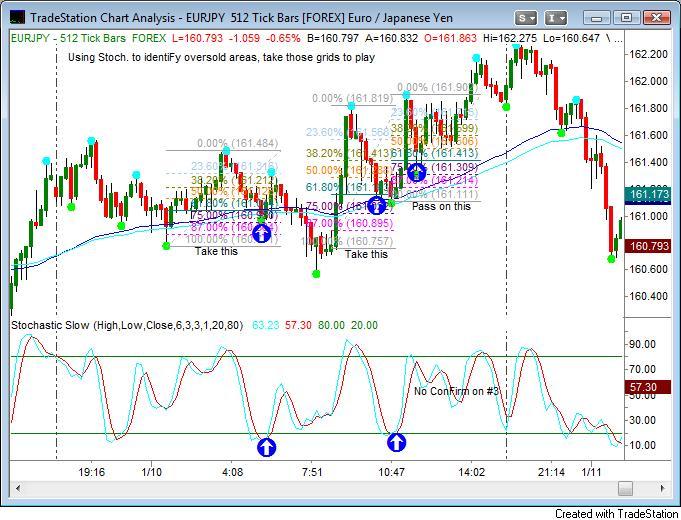Click the 'B=160.797' bid value
Image resolution: width=681 pixels, height=520 pixels.
pos(333,38)
